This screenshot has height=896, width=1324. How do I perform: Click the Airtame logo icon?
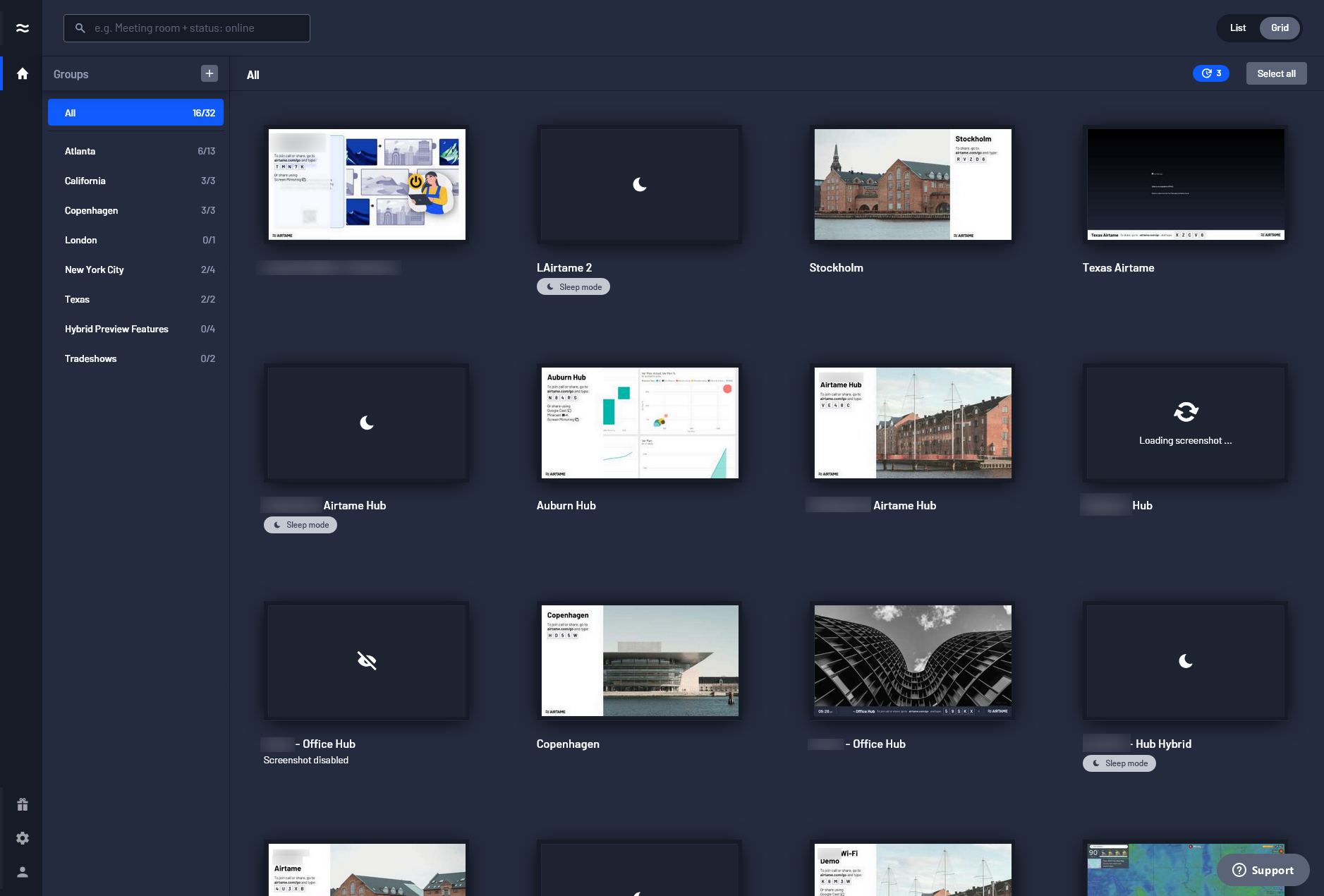(x=23, y=28)
